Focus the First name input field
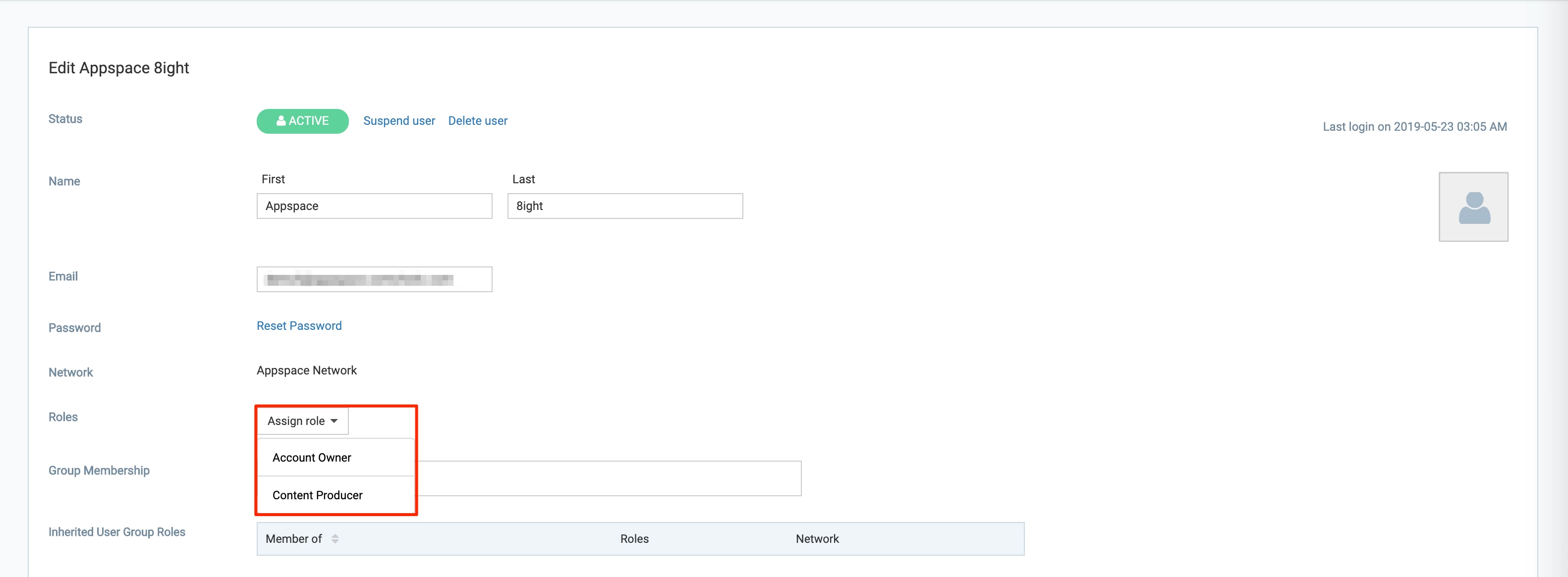The image size is (1568, 577). (374, 206)
